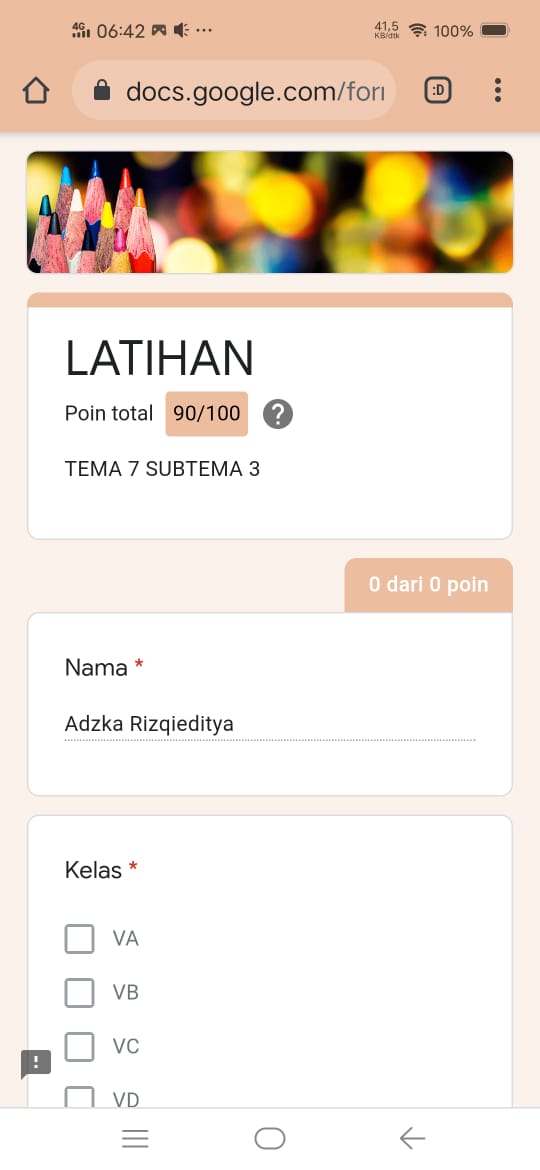This screenshot has width=540, height=1170.
Task: Click the 0 dari 0 poin label
Action: pos(428,584)
